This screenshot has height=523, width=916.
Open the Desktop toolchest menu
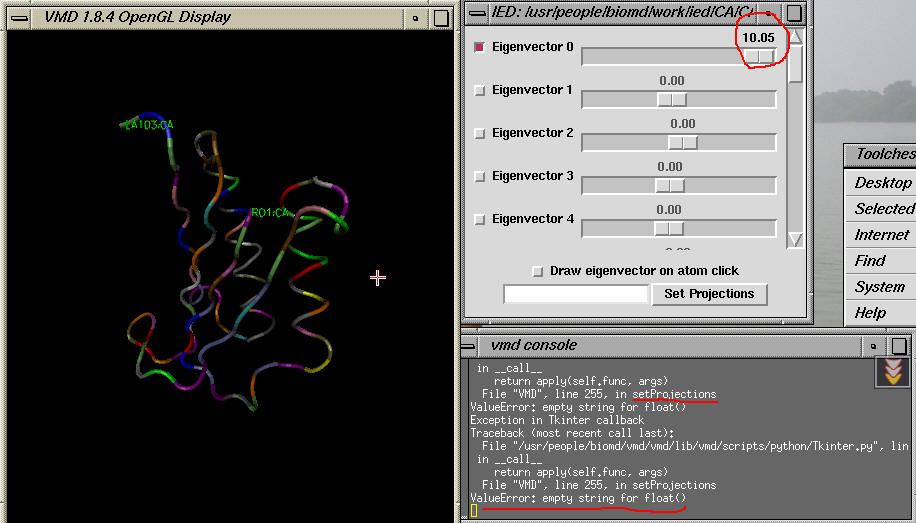pos(882,183)
